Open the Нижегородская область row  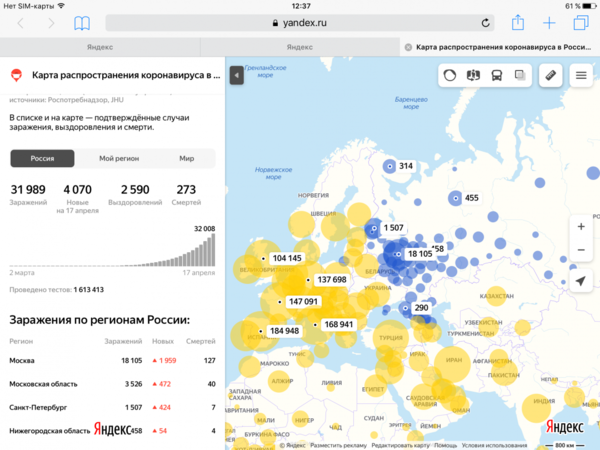pyautogui.click(x=112, y=430)
